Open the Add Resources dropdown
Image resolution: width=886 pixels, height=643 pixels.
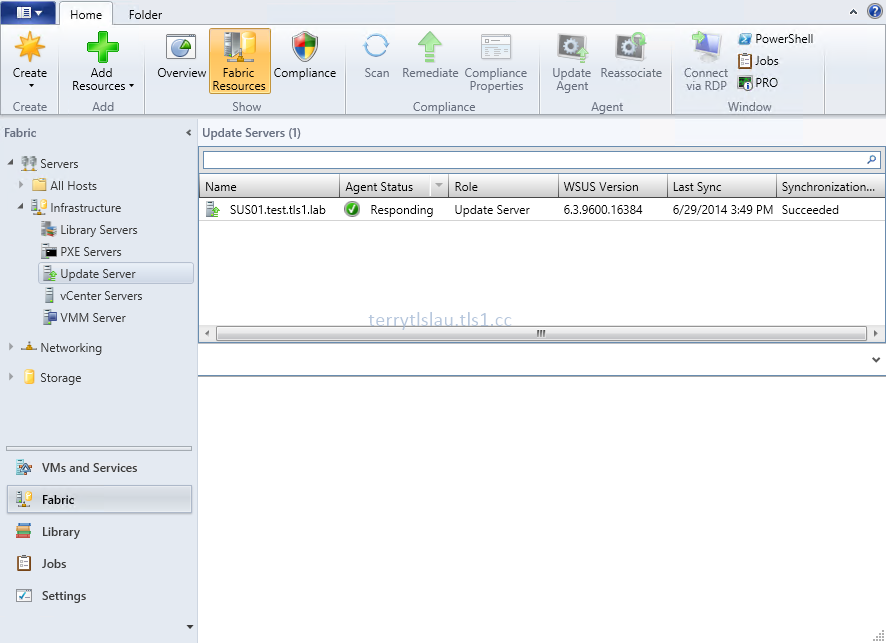[x=101, y=60]
